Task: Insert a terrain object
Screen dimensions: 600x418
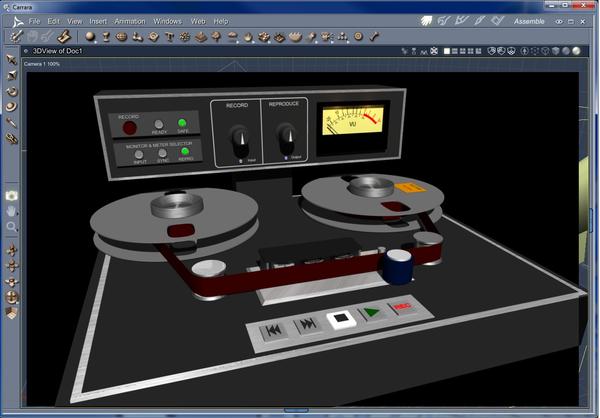Action: pos(201,37)
